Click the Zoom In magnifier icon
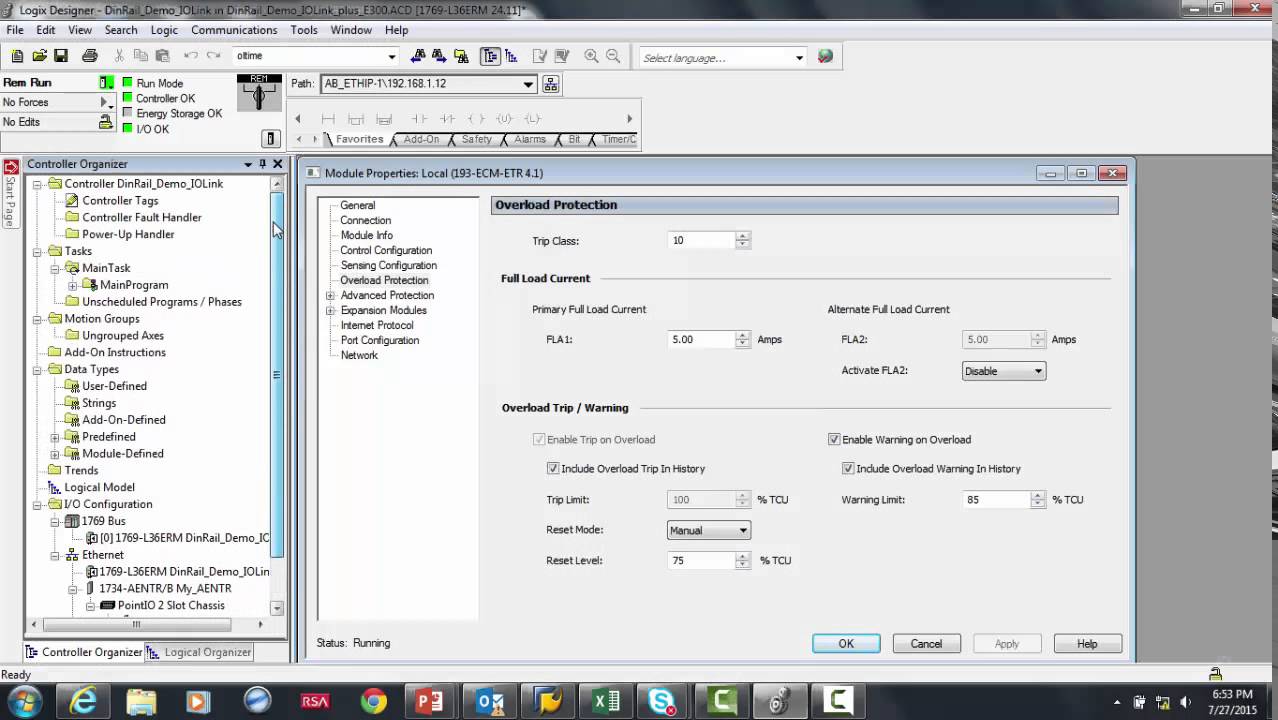The width and height of the screenshot is (1278, 720). coord(591,57)
